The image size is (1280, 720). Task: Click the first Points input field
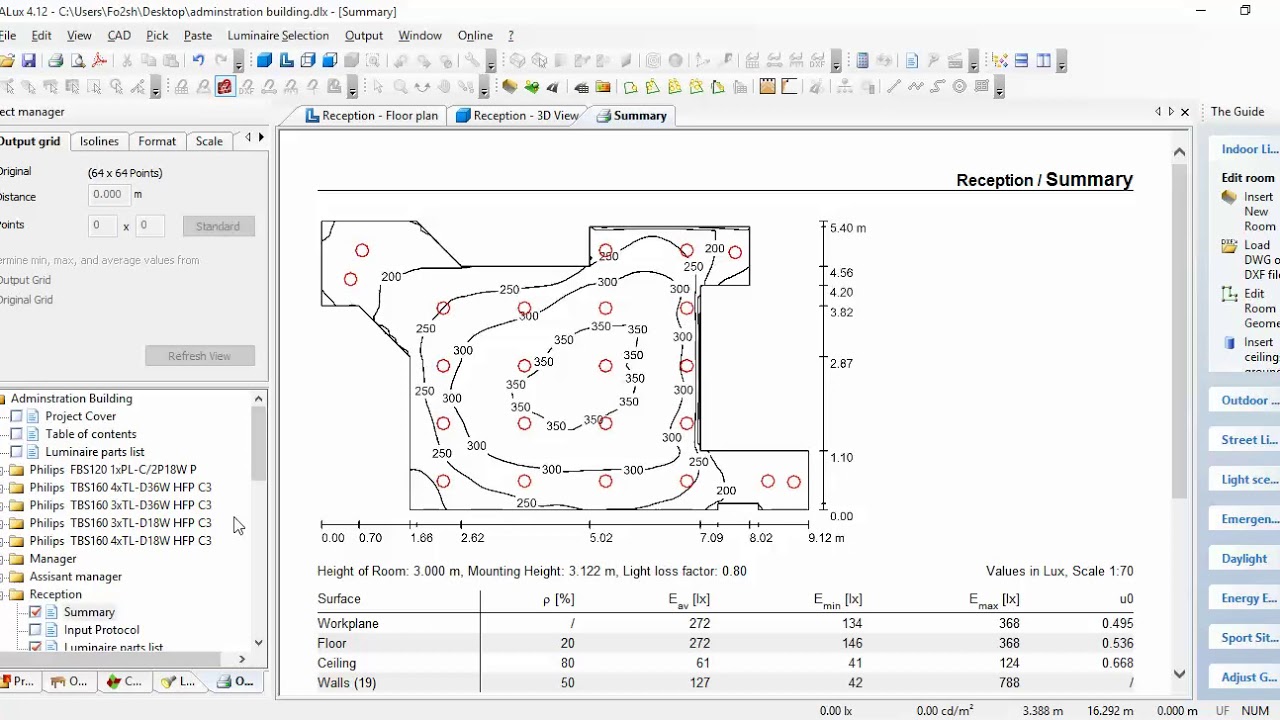(103, 225)
